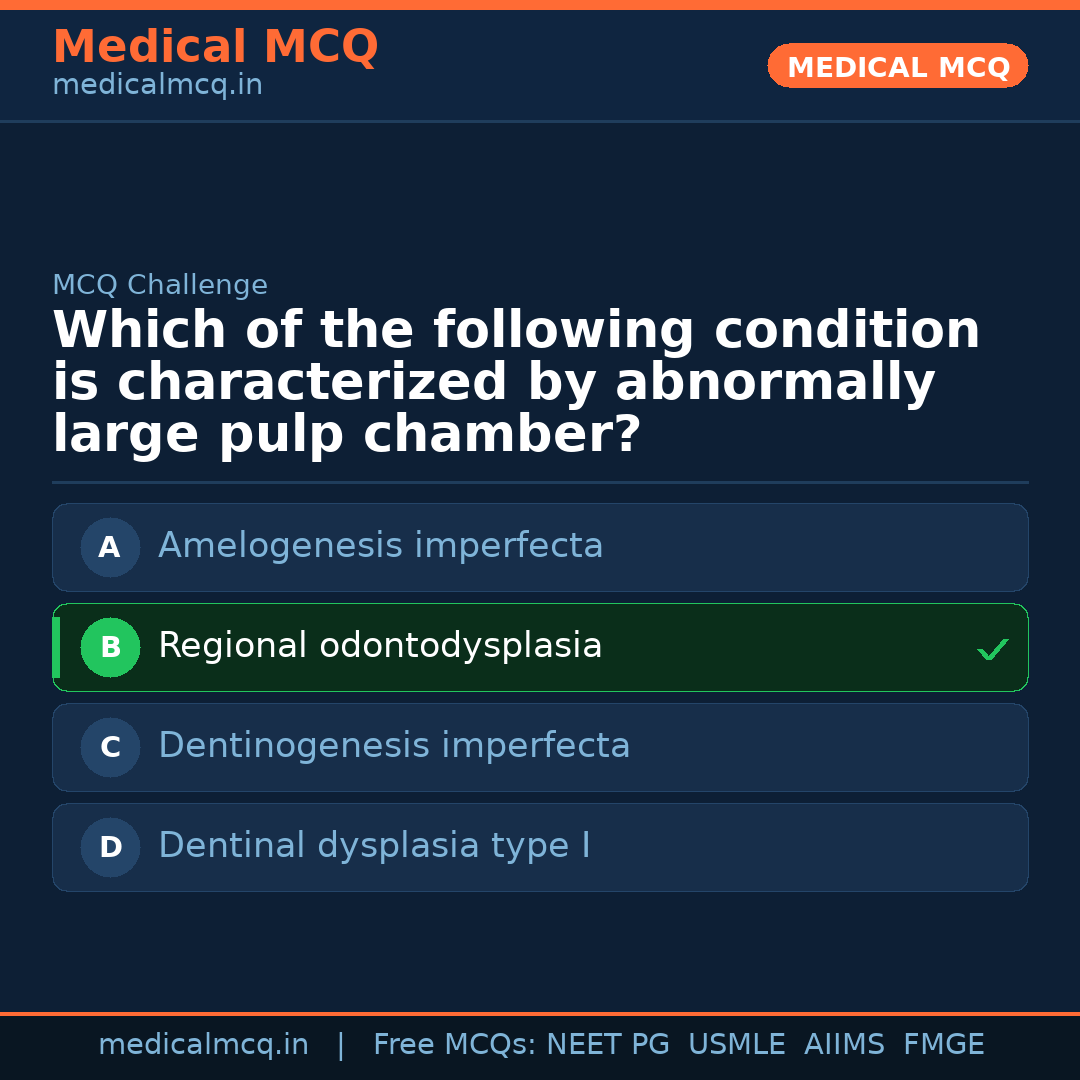Click the letter A option circle
Viewport: 1080px width, 1080px height.
tap(110, 547)
